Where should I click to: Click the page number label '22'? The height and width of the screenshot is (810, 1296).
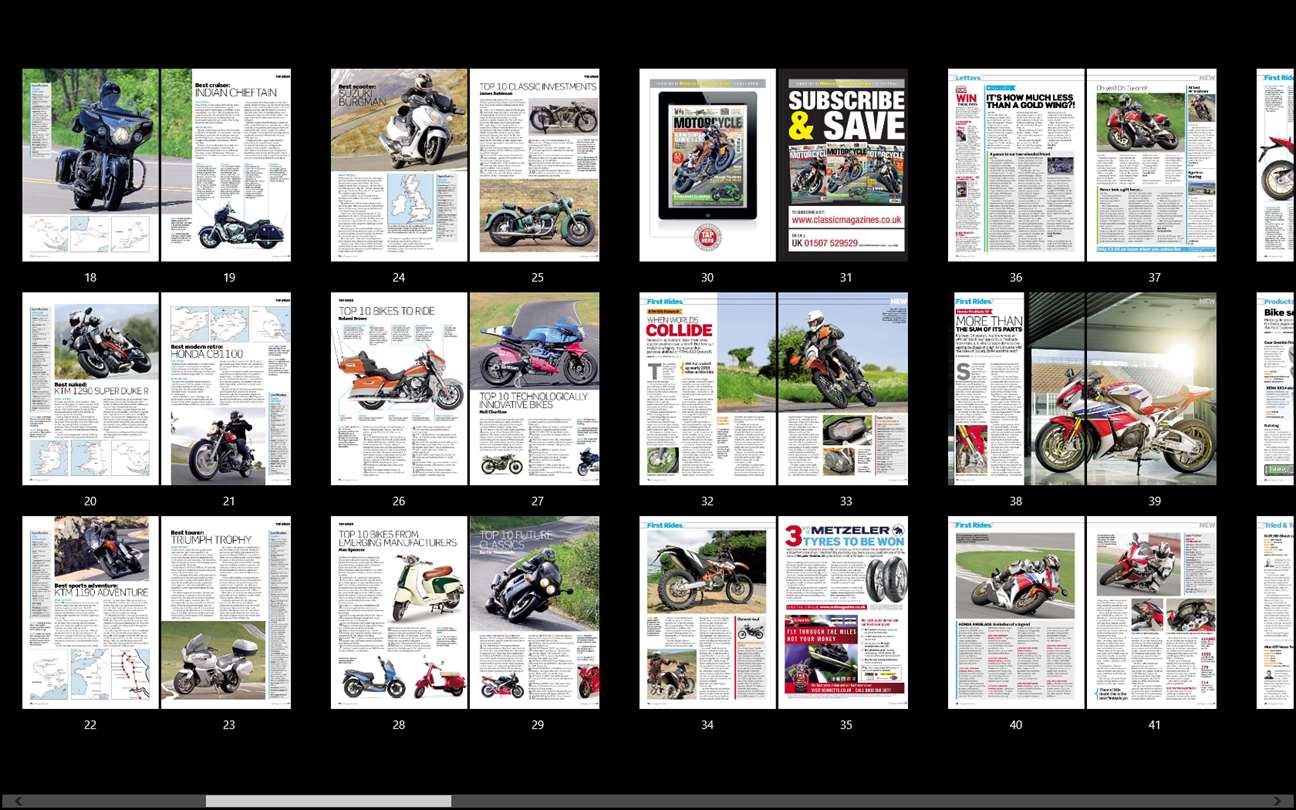(91, 725)
